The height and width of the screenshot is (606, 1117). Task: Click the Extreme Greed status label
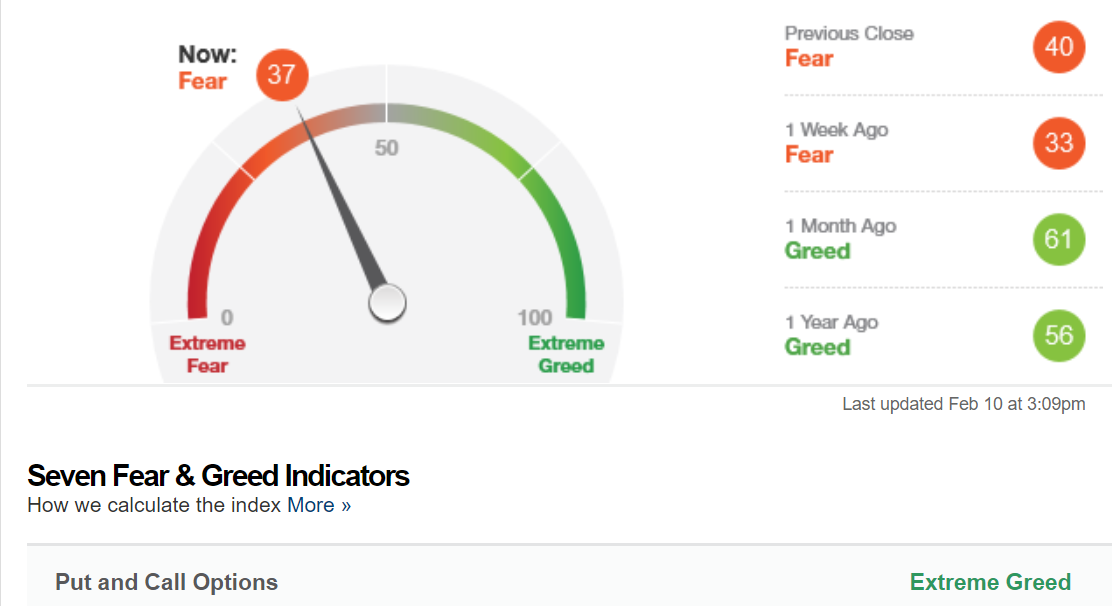point(990,582)
